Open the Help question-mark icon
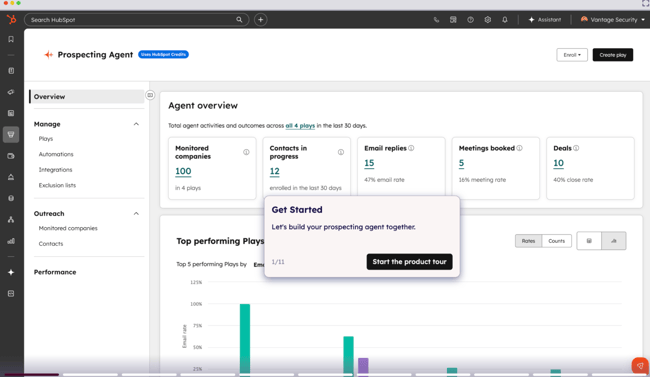650x377 pixels. 470,19
